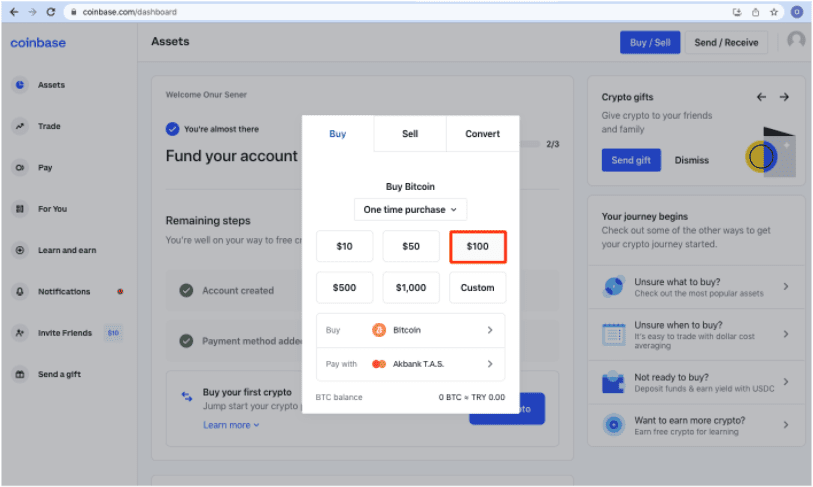Image resolution: width=813 pixels, height=487 pixels.
Task: Switch to the Convert tab
Action: point(483,134)
